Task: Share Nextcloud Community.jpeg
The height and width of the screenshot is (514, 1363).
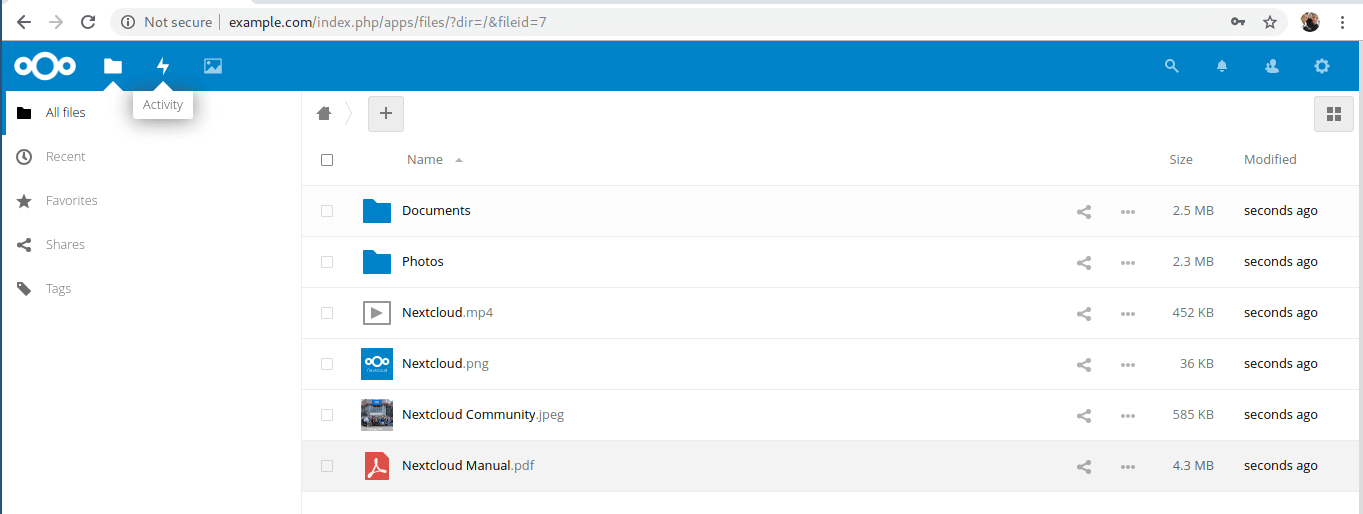Action: coord(1083,415)
